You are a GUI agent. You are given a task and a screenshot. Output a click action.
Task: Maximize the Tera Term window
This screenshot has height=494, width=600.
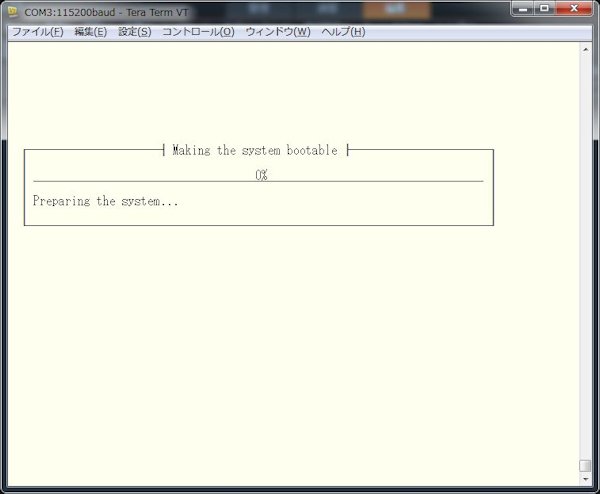545,8
